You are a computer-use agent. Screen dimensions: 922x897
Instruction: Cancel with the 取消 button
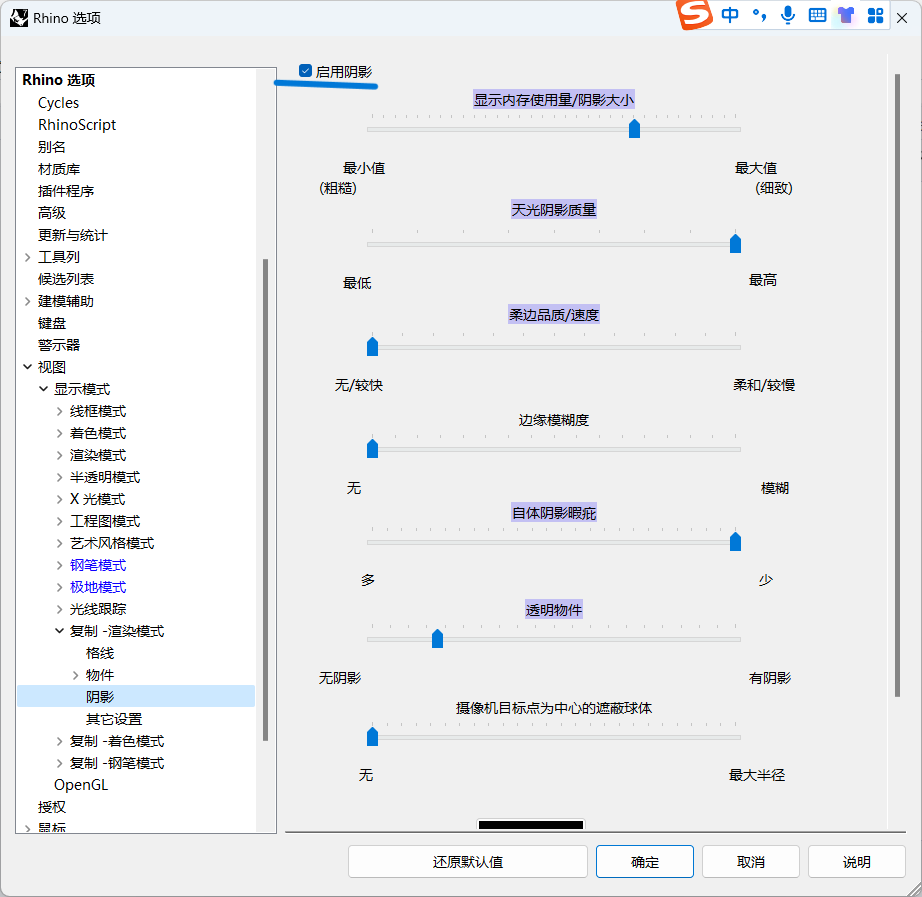pyautogui.click(x=750, y=862)
